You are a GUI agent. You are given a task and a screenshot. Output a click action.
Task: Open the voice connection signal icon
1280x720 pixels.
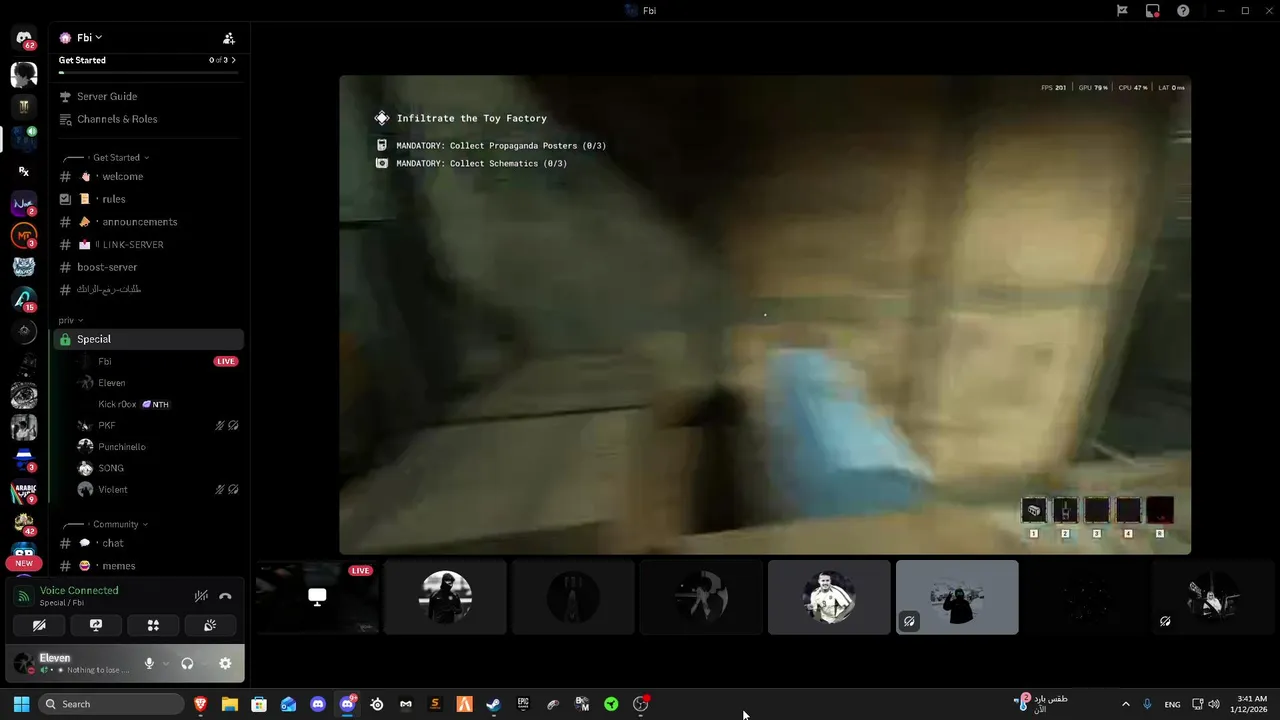click(x=23, y=597)
